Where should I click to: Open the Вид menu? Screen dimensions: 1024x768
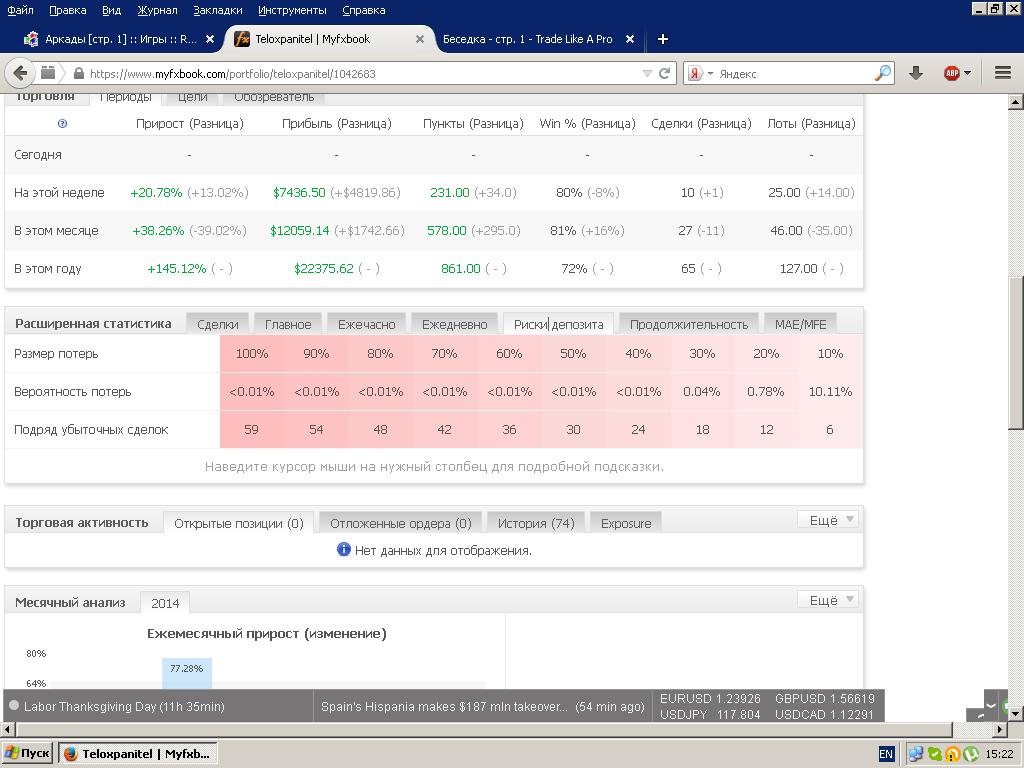(112, 10)
